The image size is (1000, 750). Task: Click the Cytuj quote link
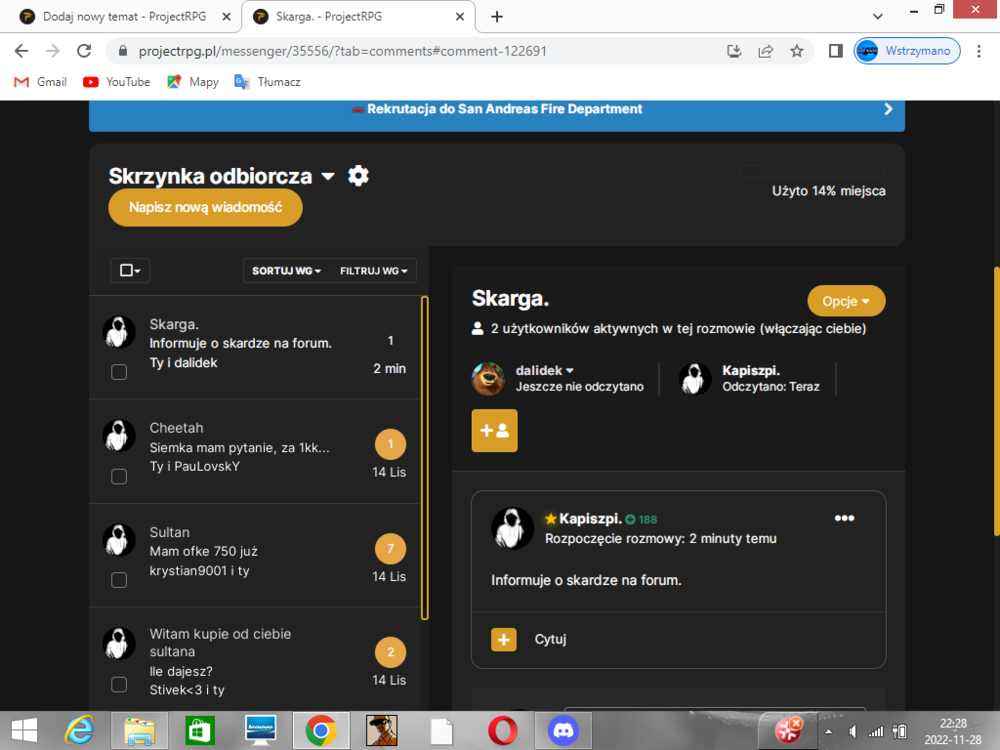(550, 639)
